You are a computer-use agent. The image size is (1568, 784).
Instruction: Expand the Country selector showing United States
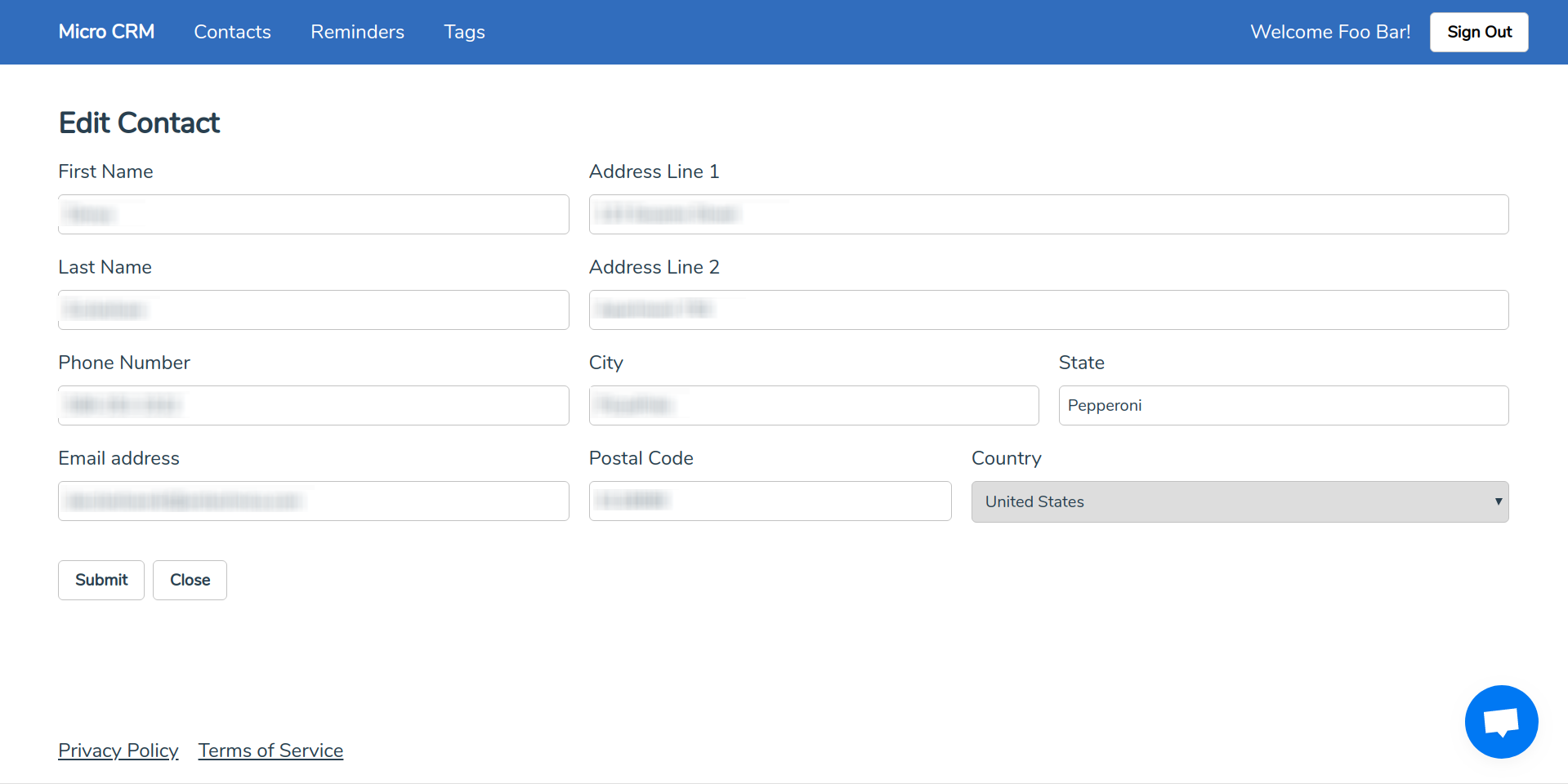[x=1240, y=501]
